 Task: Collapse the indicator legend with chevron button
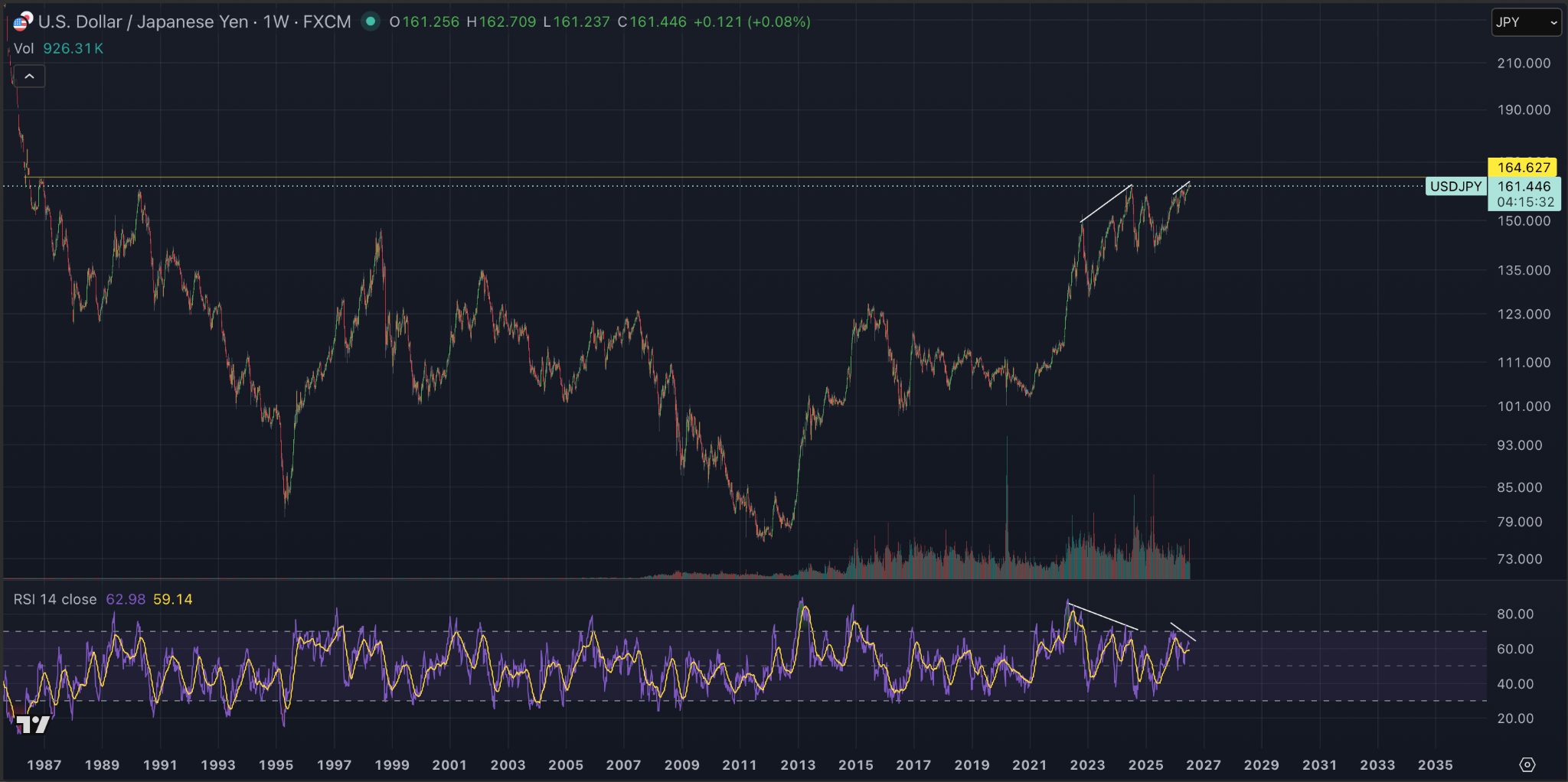tap(29, 76)
